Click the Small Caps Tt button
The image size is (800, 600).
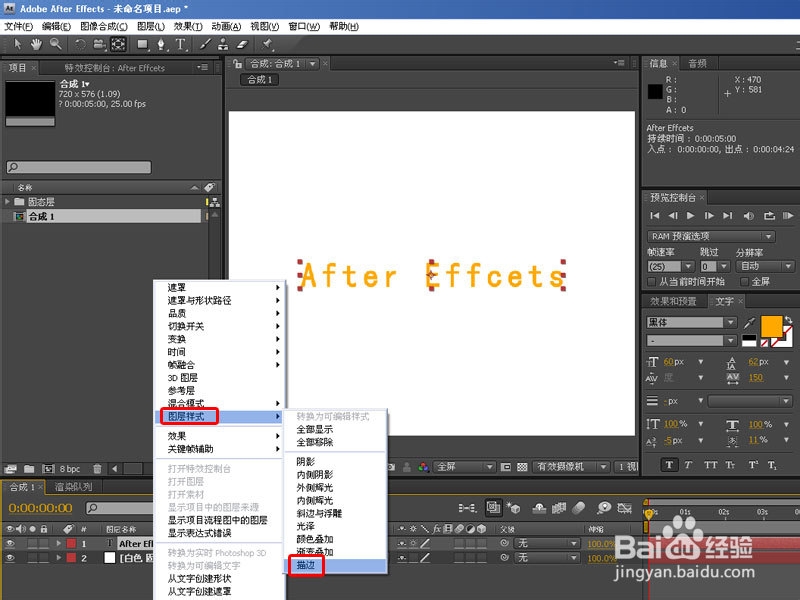click(x=730, y=465)
